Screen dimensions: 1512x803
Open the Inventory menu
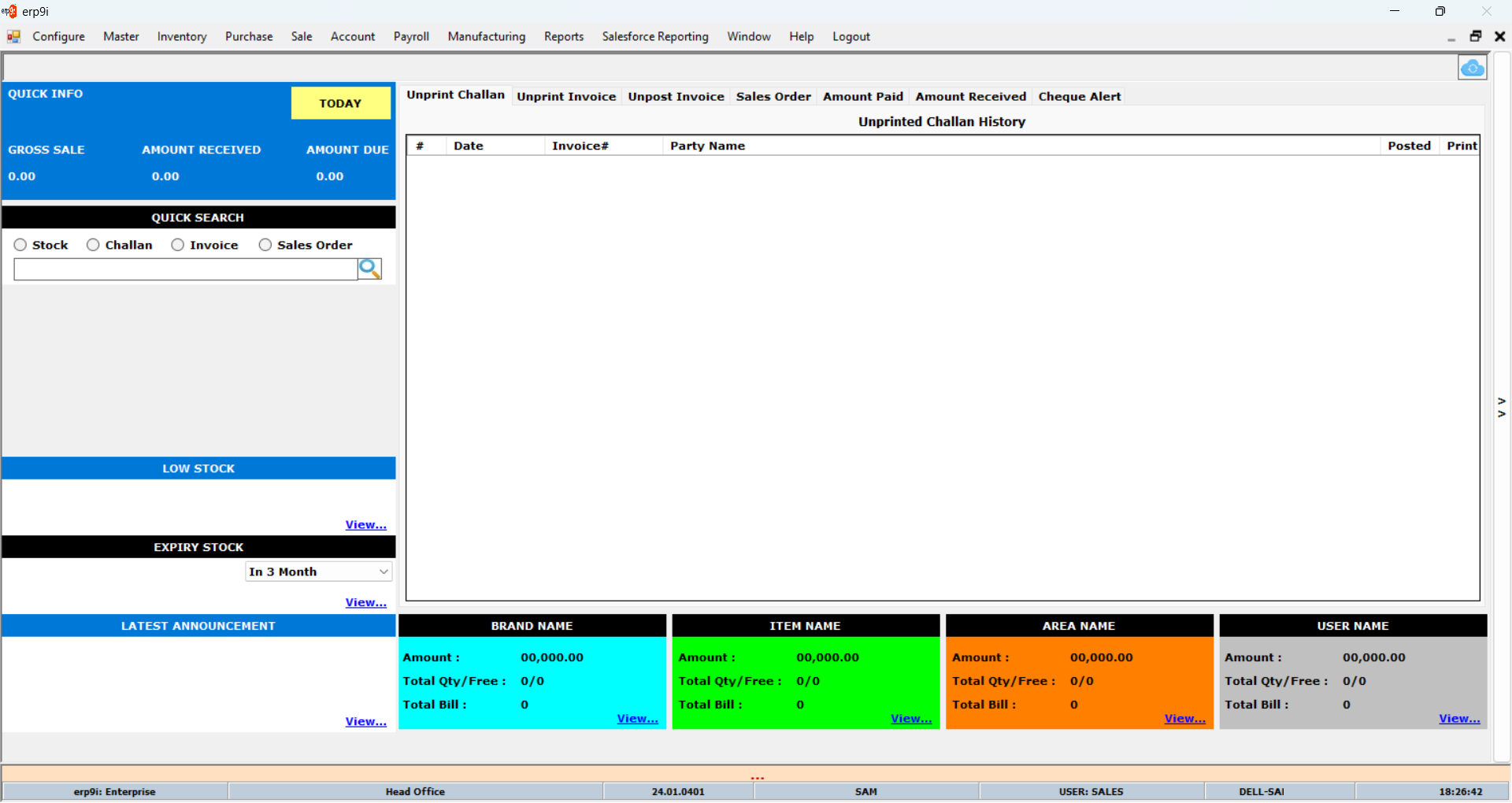[x=181, y=37]
